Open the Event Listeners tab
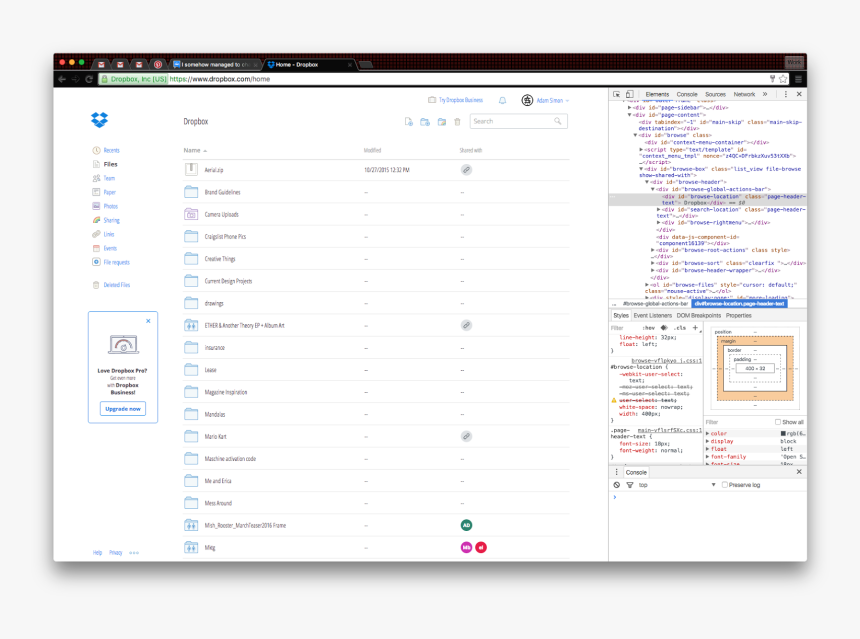Image resolution: width=860 pixels, height=639 pixels. [x=653, y=315]
